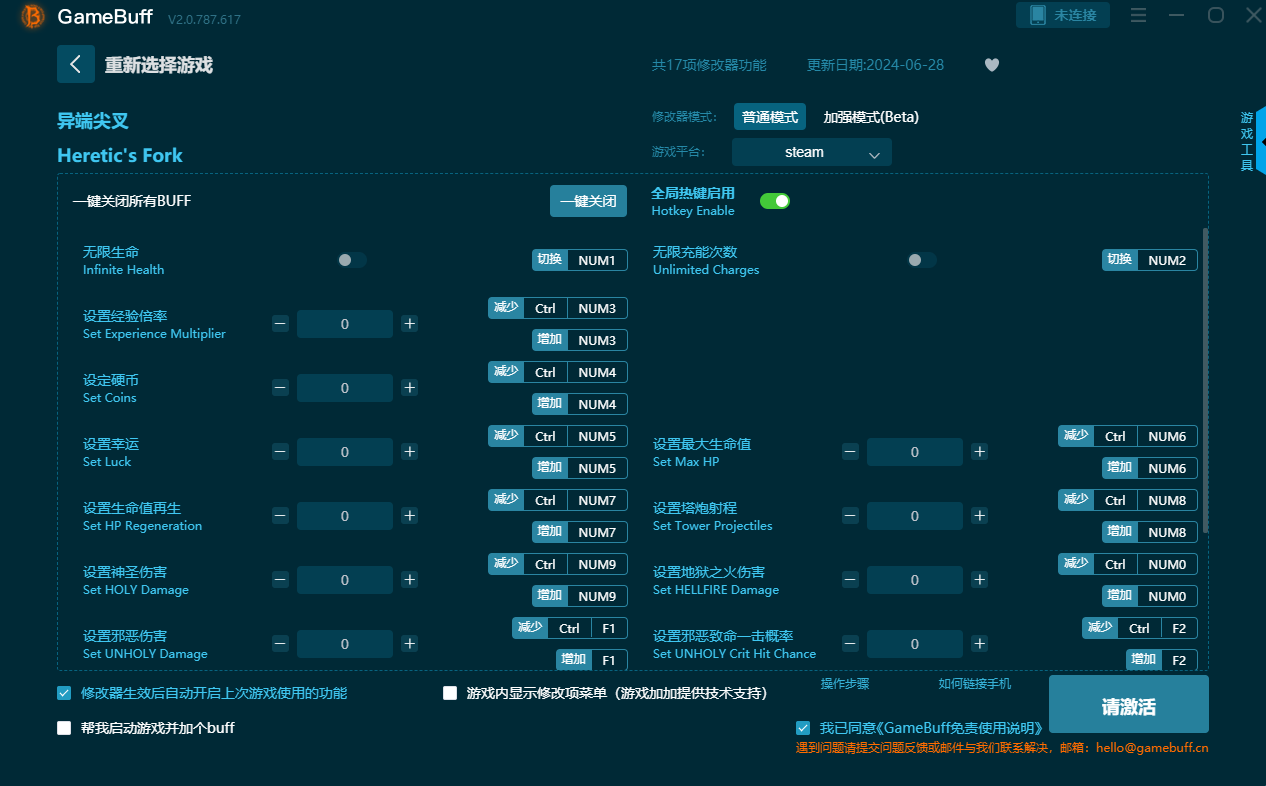Open the 游戏工具 side panel
This screenshot has height=786, width=1266.
pyautogui.click(x=1246, y=140)
